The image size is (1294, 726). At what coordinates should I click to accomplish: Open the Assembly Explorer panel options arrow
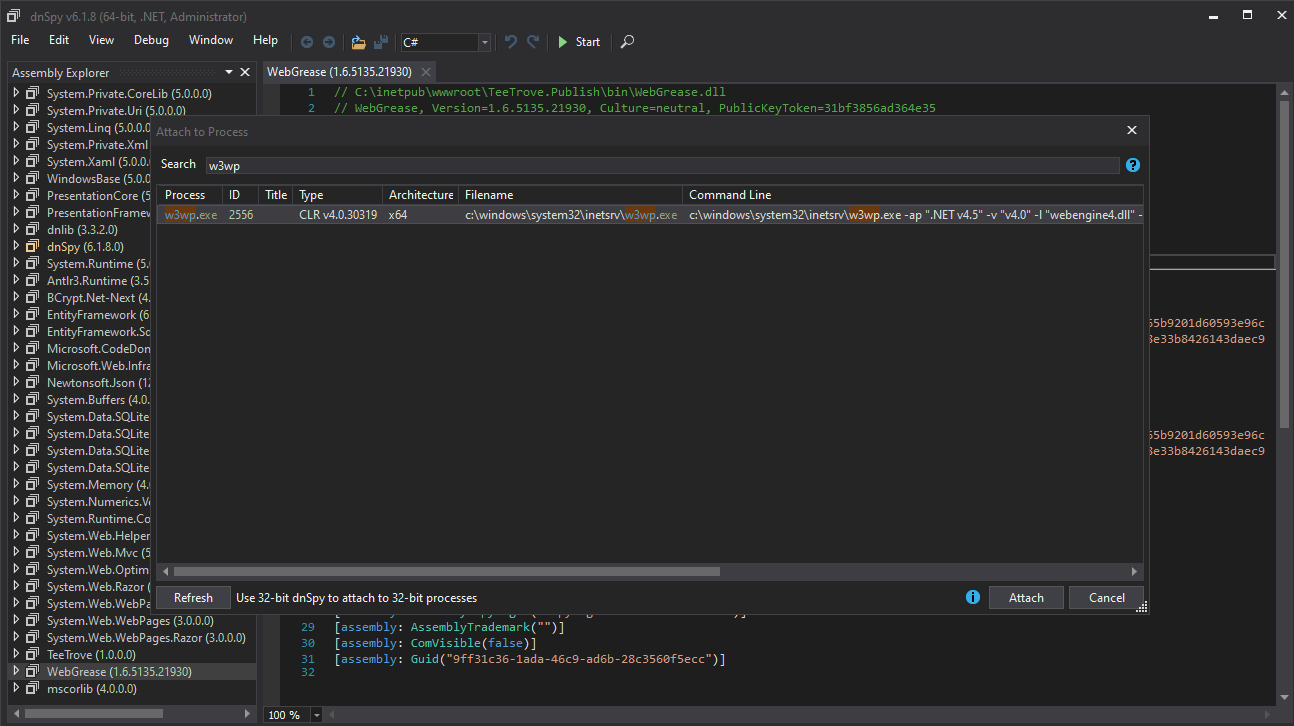tap(229, 72)
